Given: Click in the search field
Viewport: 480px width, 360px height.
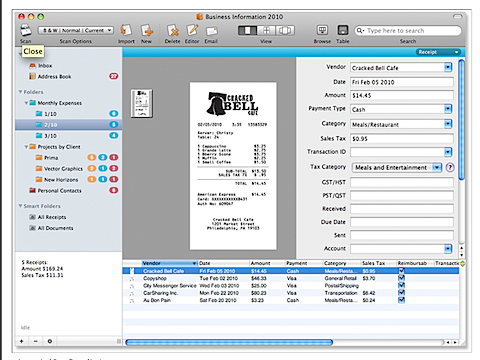Looking at the screenshot, I should tap(408, 31).
